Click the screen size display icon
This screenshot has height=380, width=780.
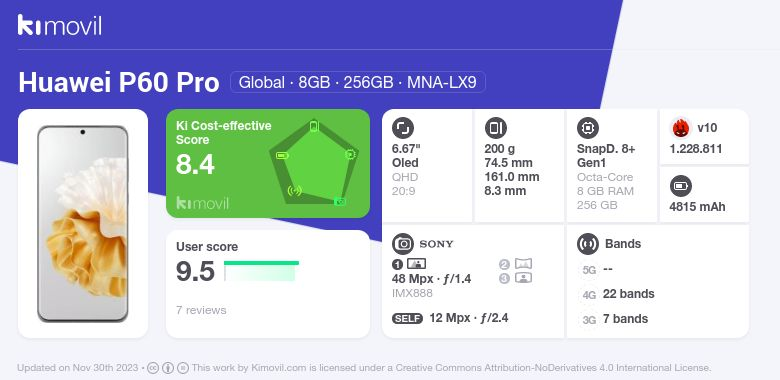403,128
